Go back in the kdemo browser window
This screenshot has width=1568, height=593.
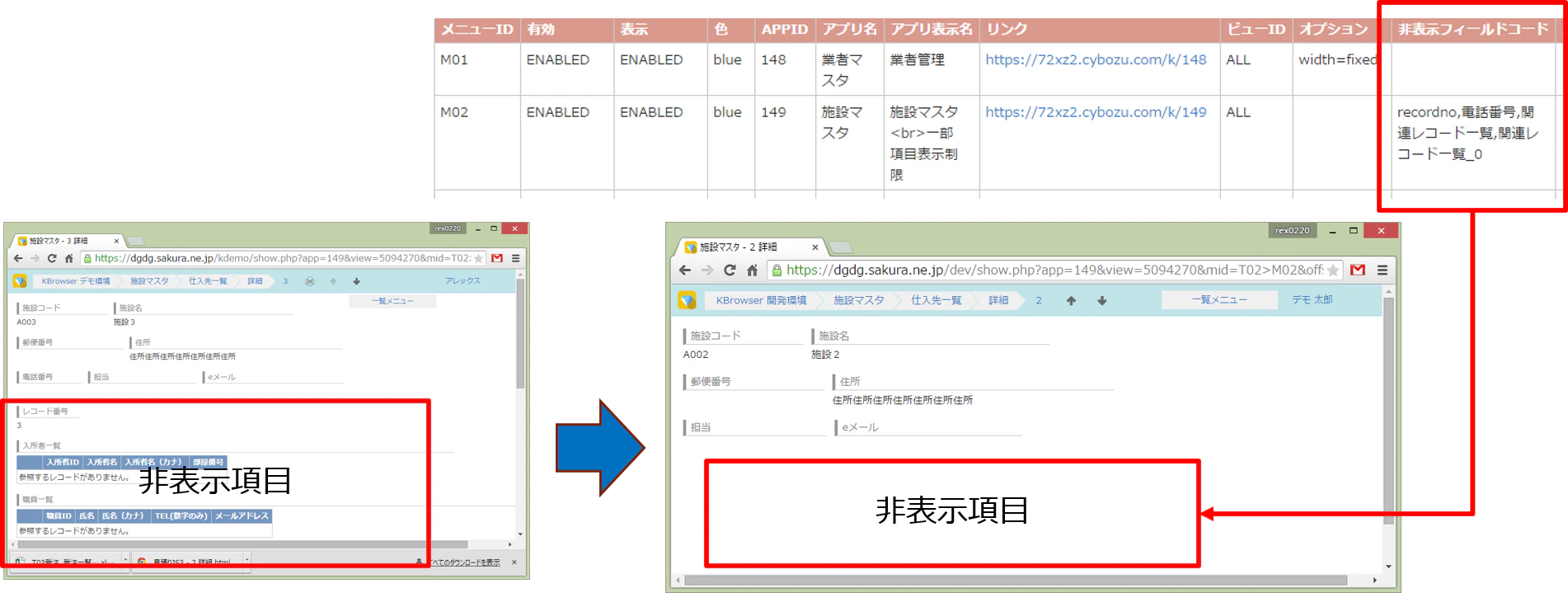[x=18, y=258]
